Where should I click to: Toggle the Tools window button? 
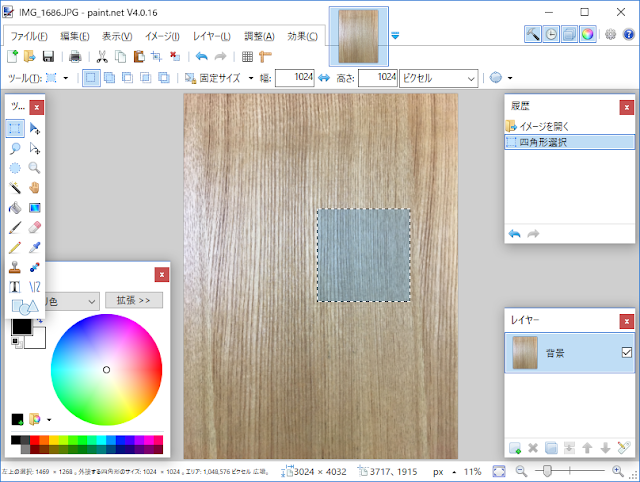tap(533, 34)
